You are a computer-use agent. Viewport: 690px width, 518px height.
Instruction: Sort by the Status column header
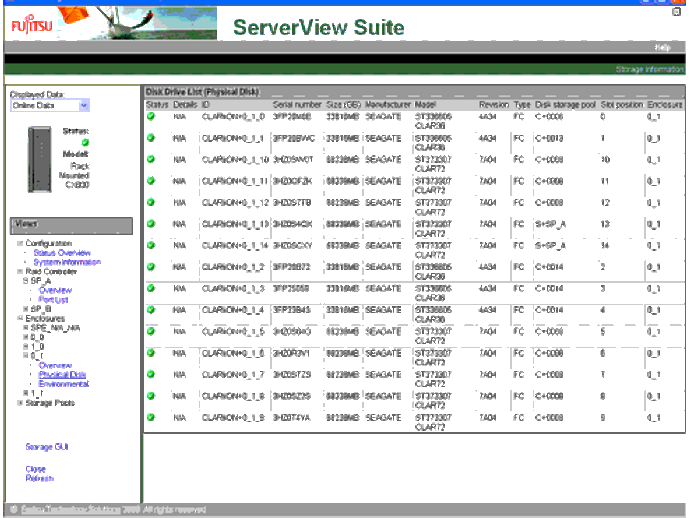(x=157, y=105)
